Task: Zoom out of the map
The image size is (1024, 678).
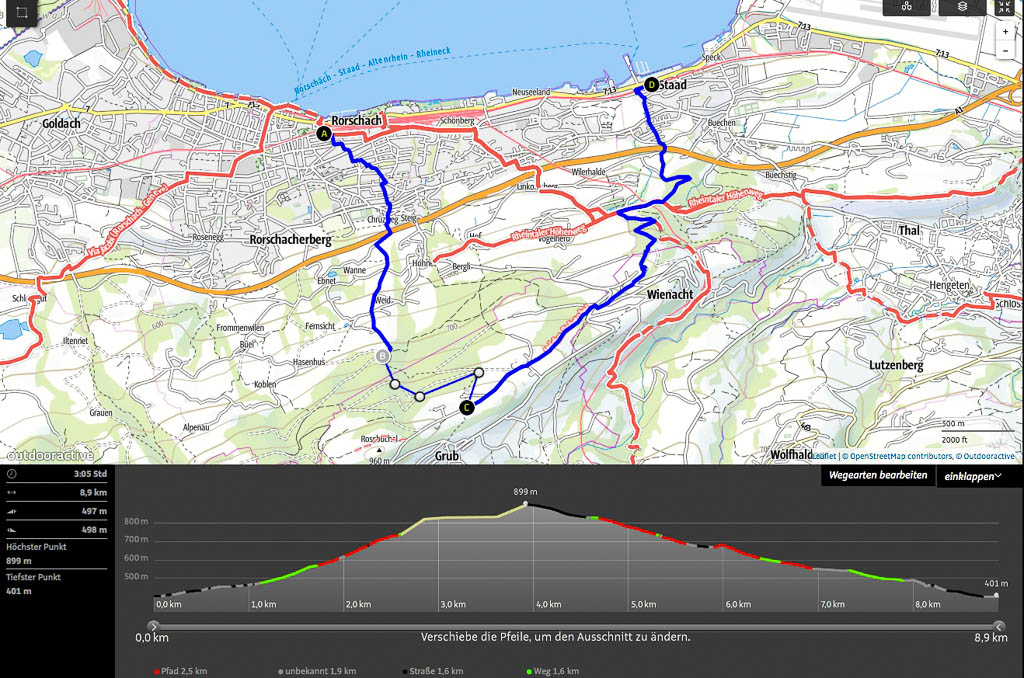Action: pos(1005,50)
